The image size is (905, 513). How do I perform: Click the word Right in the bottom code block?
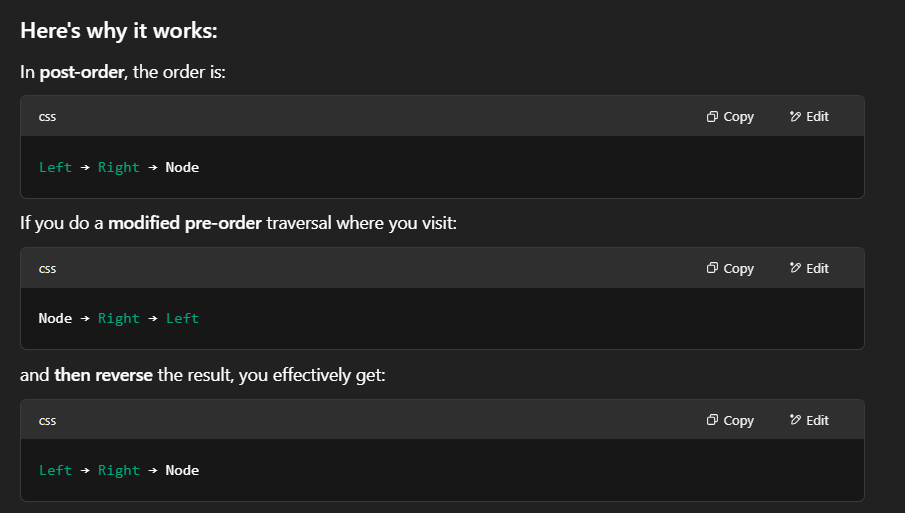[118, 470]
